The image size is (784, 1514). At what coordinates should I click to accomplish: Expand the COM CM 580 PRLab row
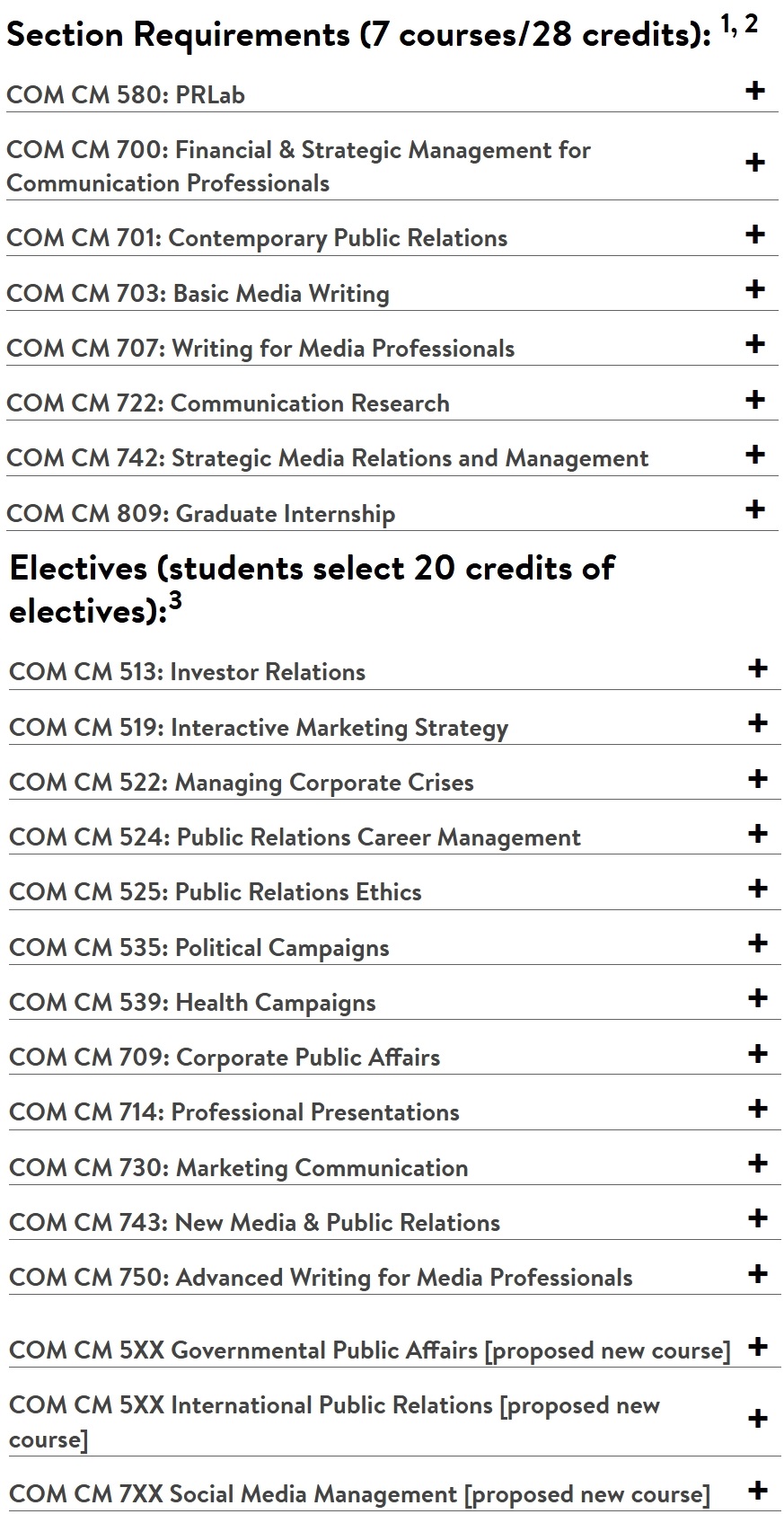pos(754,90)
